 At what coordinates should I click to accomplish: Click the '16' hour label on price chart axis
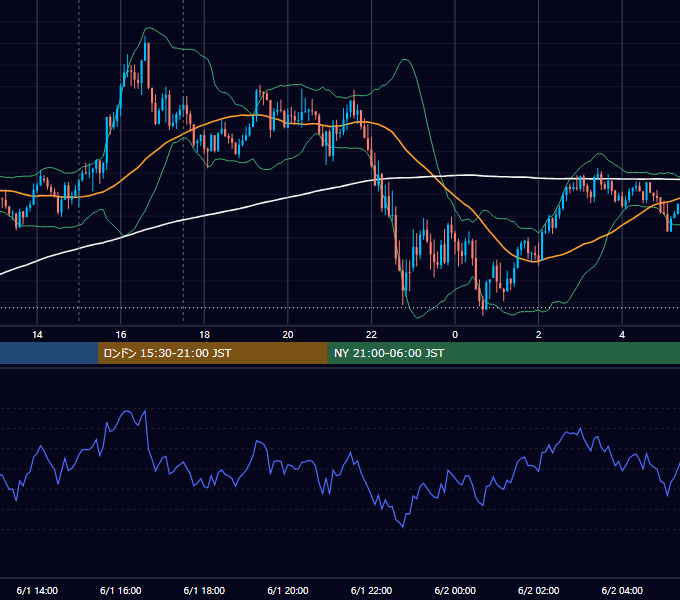coord(121,335)
